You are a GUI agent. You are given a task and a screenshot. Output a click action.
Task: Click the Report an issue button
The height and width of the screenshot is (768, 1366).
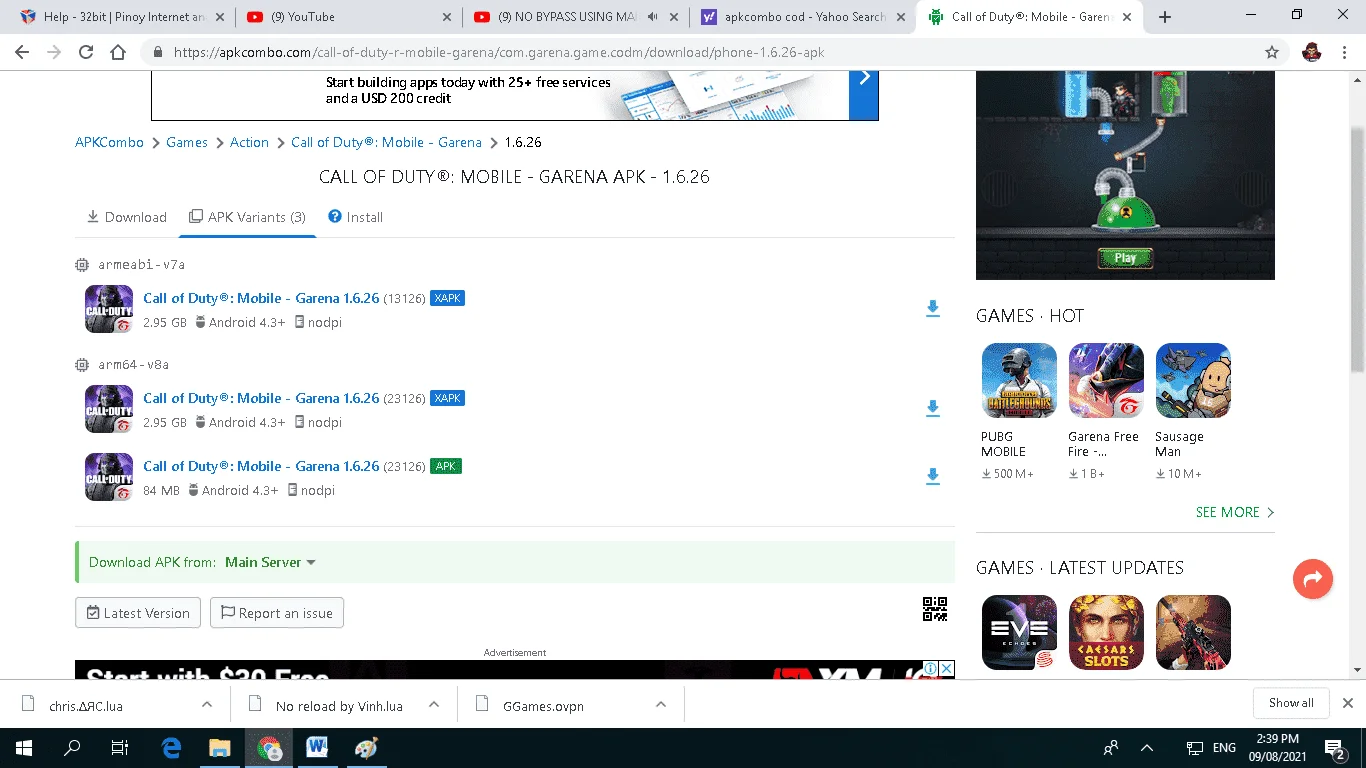[x=277, y=613]
